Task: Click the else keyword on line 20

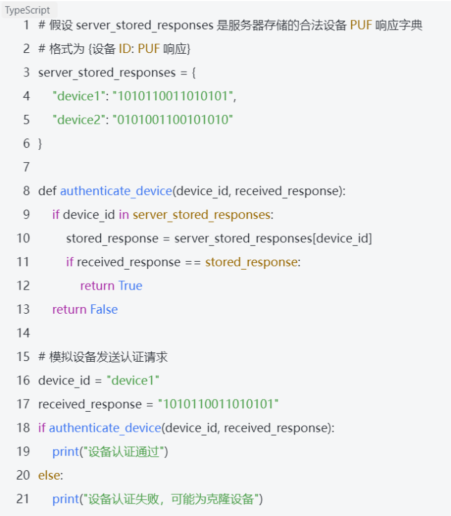Action: pyautogui.click(x=50, y=475)
